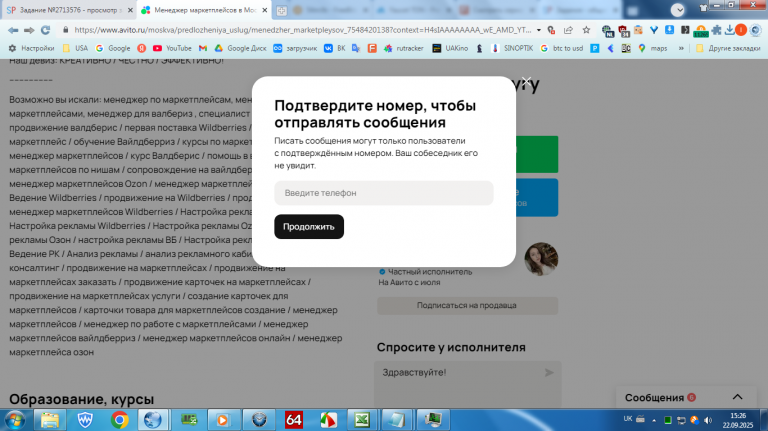
Task: Close the phone confirmation dialog
Action: (x=526, y=82)
